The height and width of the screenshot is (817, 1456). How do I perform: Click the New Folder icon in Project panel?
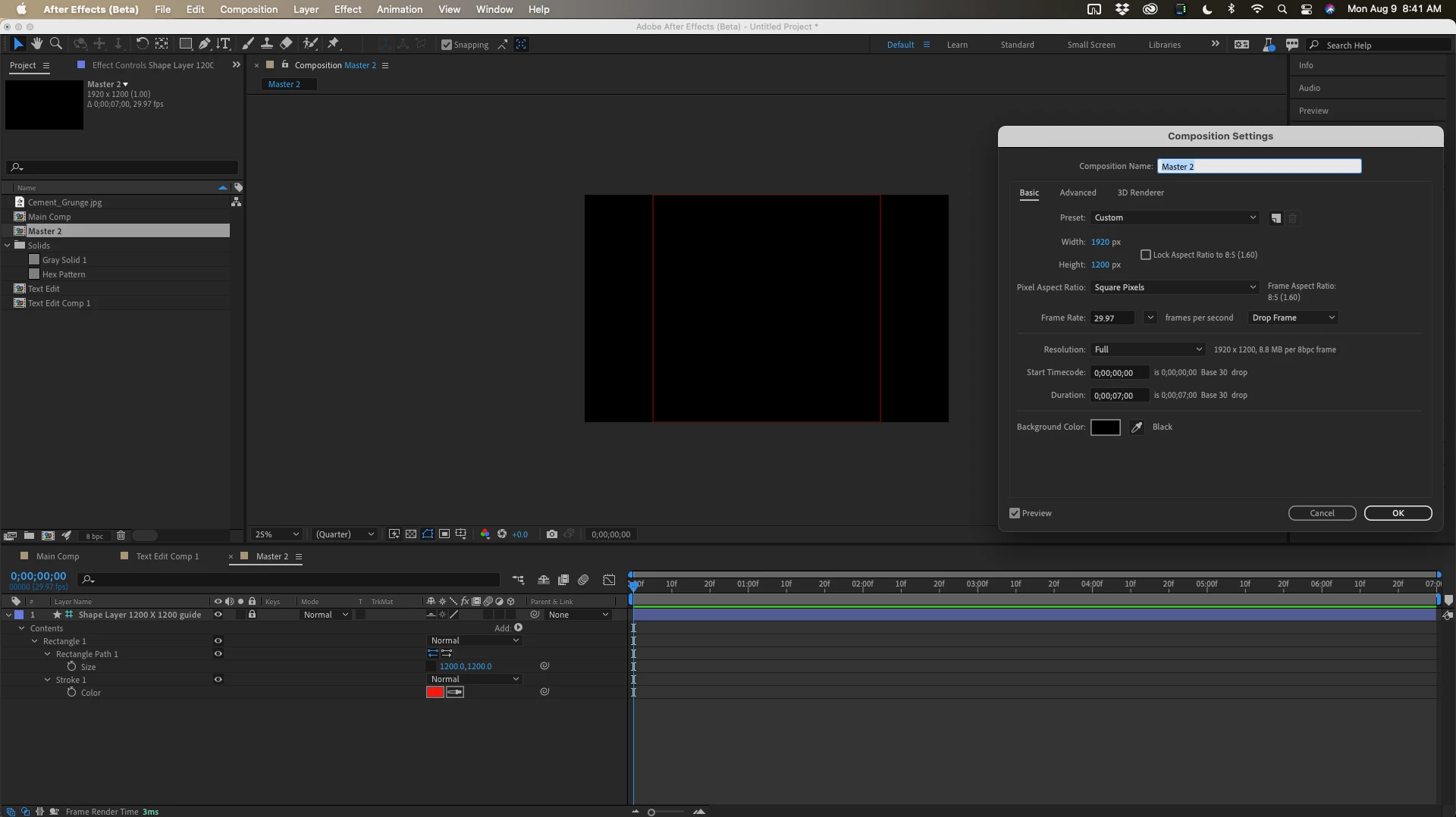tap(29, 536)
